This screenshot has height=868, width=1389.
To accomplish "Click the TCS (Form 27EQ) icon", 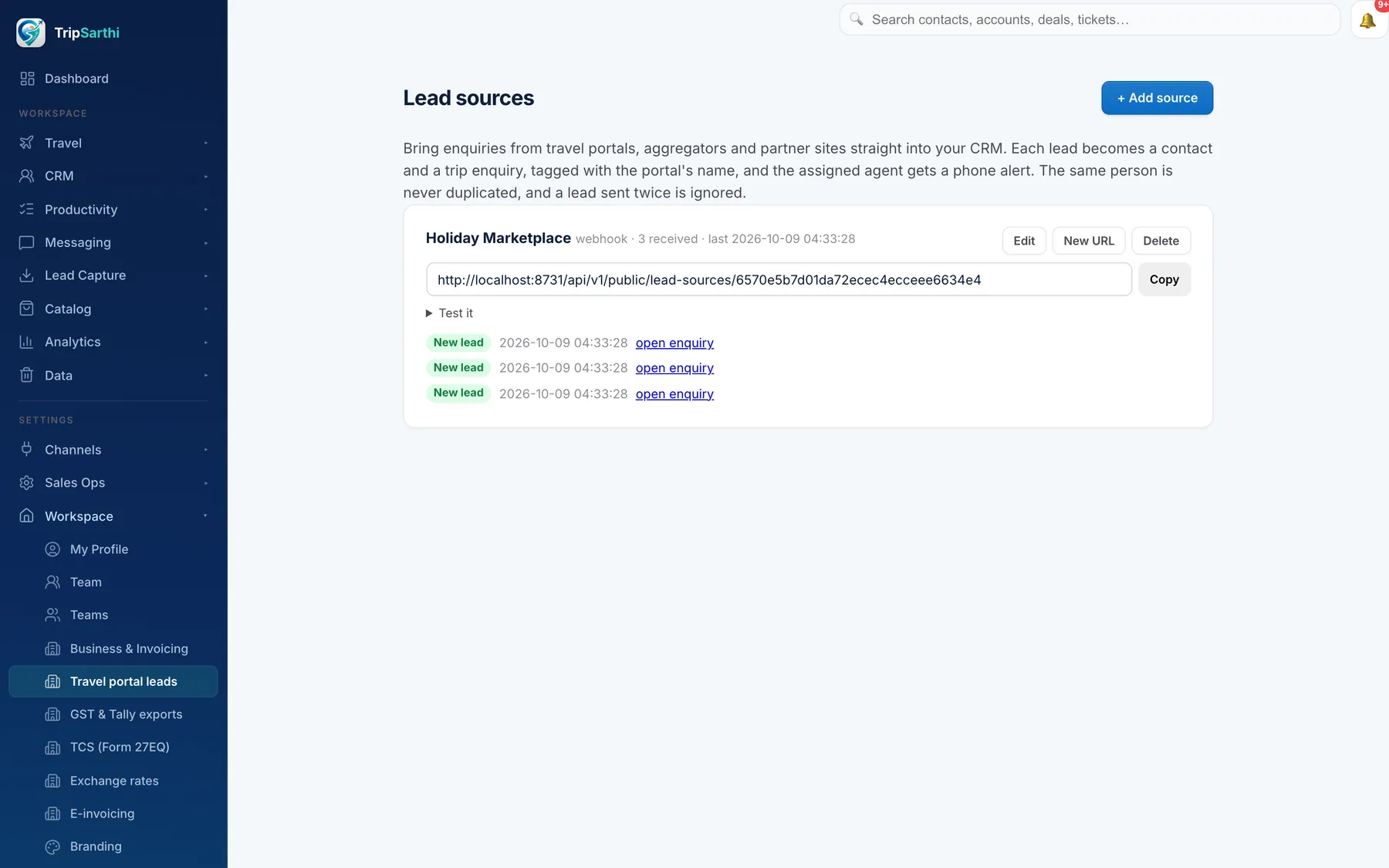I will click(52, 748).
